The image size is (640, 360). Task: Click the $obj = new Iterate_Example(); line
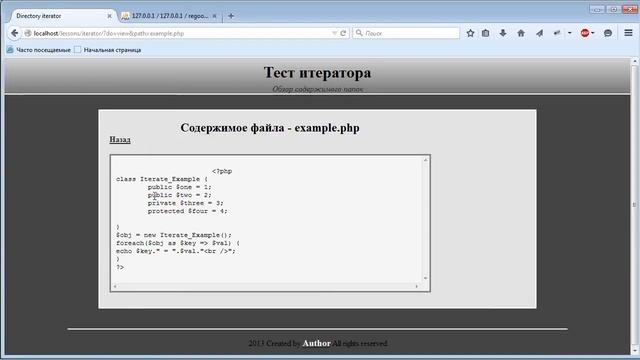point(174,235)
